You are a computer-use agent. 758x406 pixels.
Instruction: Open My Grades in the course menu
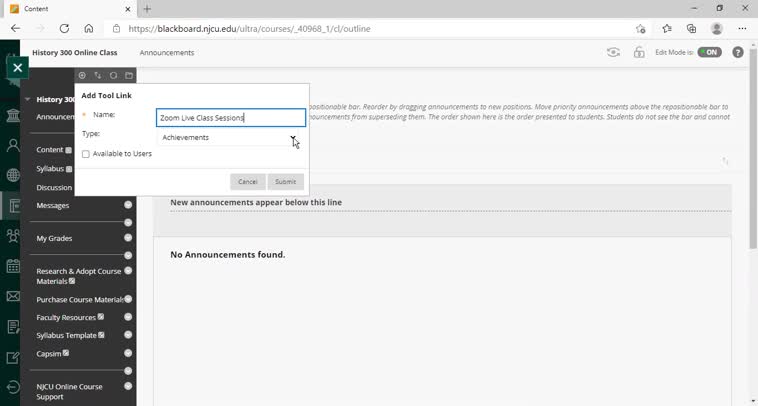tap(54, 238)
